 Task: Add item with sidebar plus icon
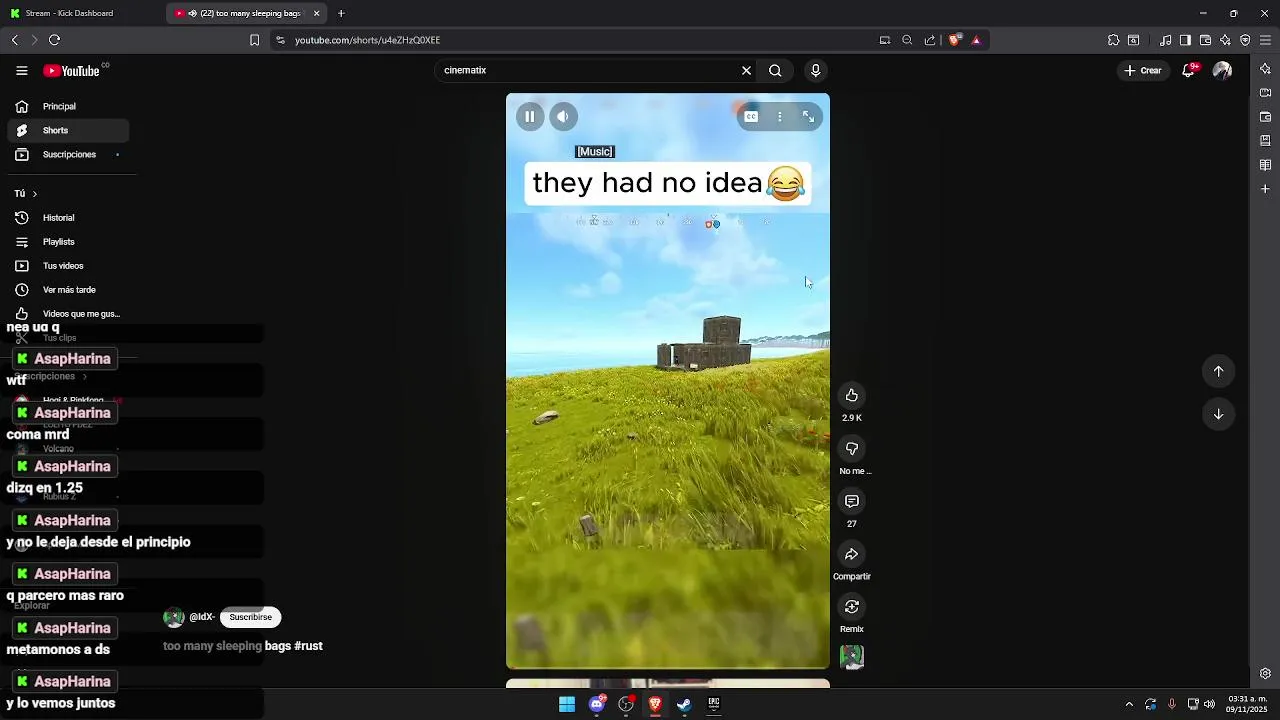point(1265,189)
